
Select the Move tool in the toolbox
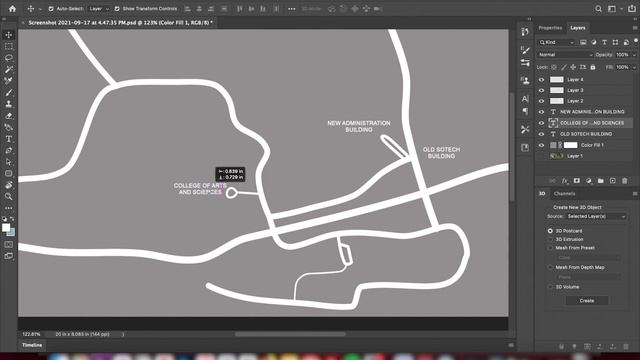(9, 35)
